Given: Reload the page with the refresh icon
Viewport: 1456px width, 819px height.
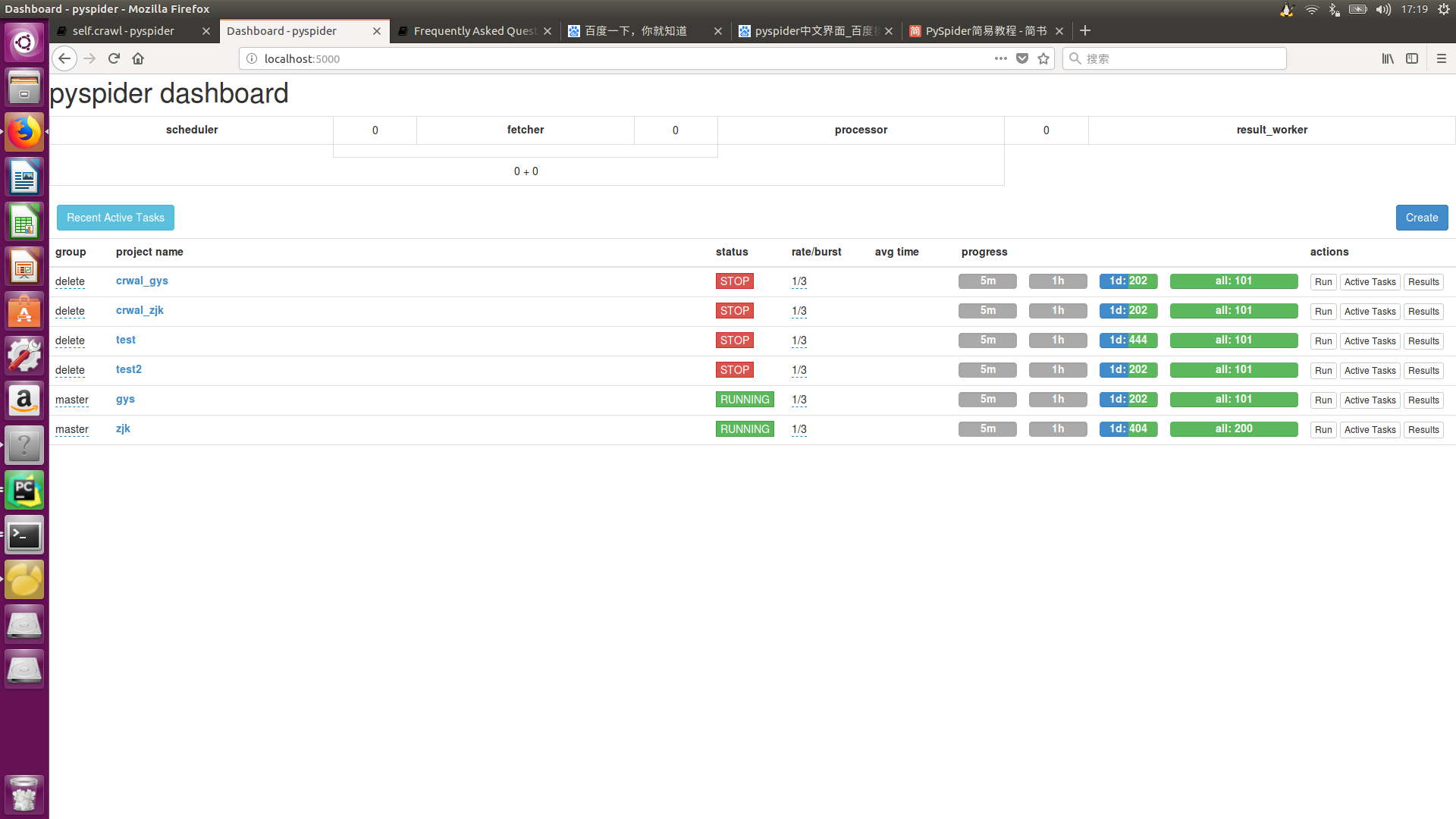Looking at the screenshot, I should tap(114, 58).
